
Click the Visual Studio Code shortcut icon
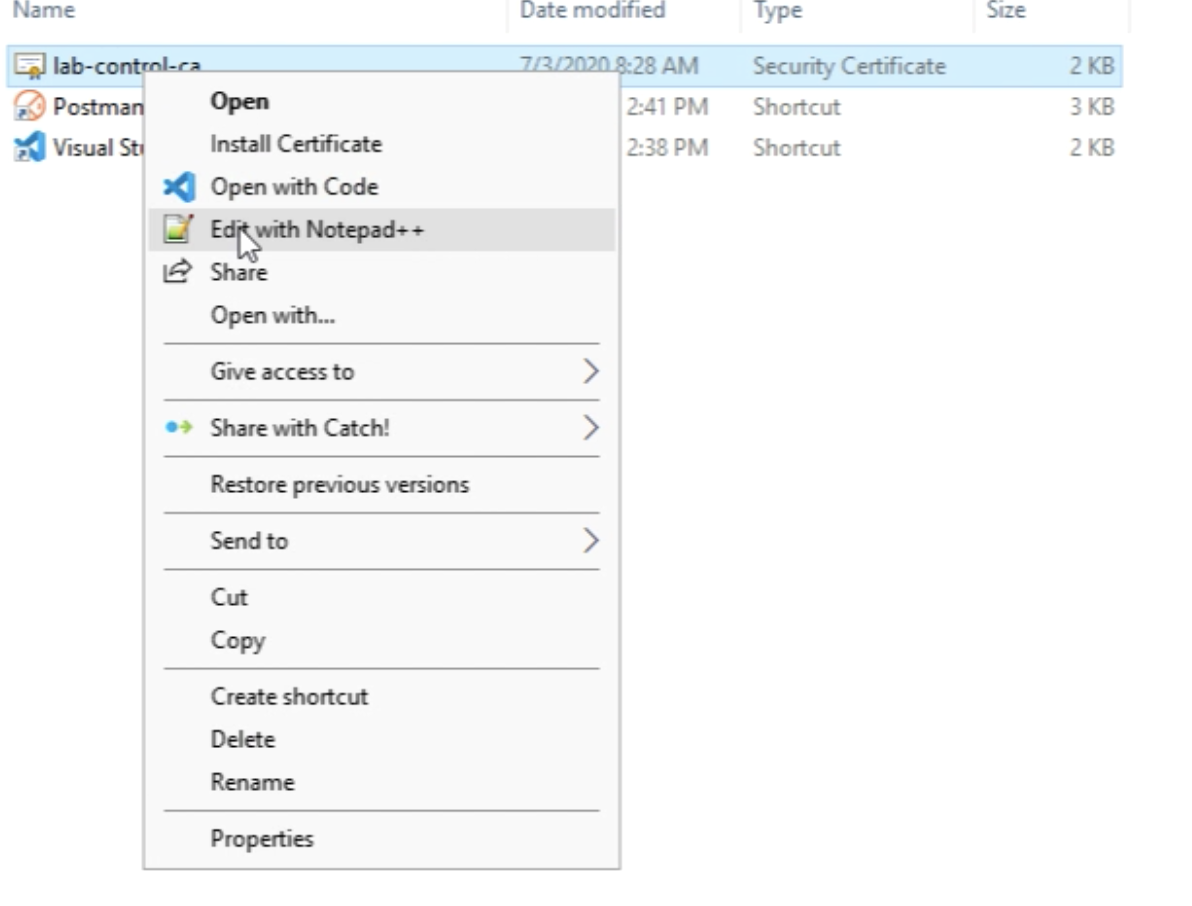coord(30,148)
